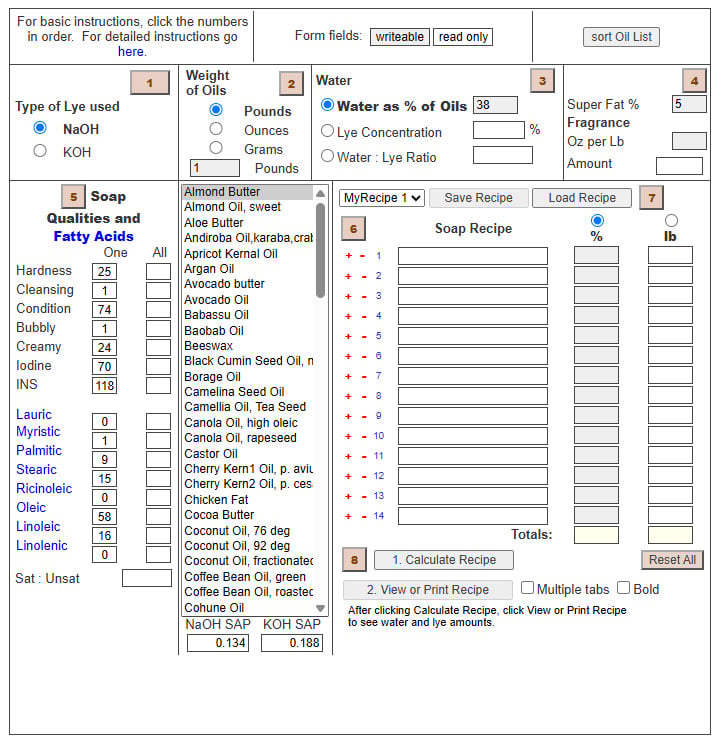This screenshot has width=717, height=744.
Task: Click the Super Fat % field
Action: pyautogui.click(x=689, y=104)
